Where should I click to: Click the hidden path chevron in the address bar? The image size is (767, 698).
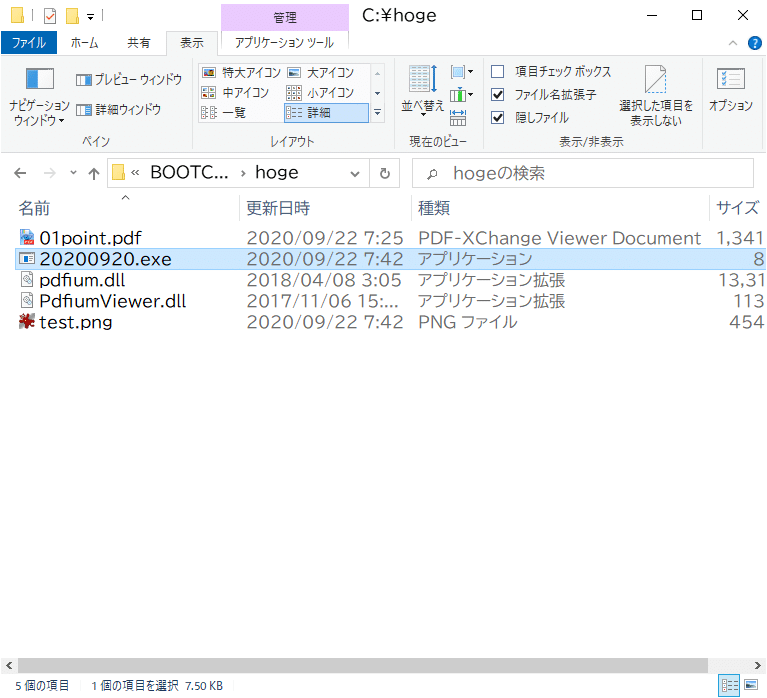click(135, 173)
